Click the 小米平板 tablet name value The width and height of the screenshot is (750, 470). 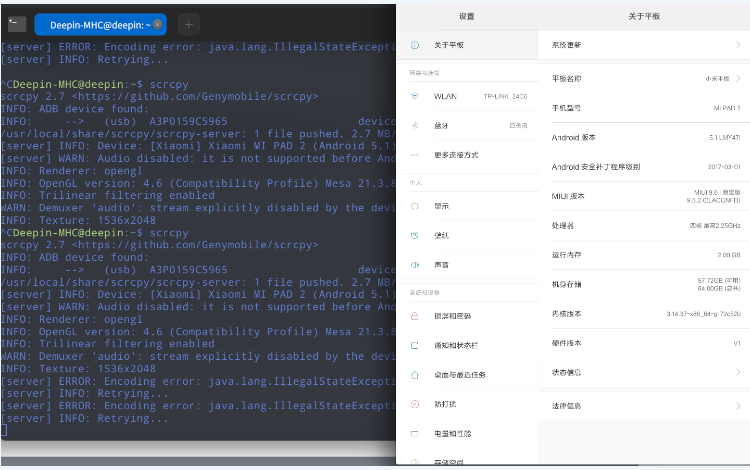[717, 78]
